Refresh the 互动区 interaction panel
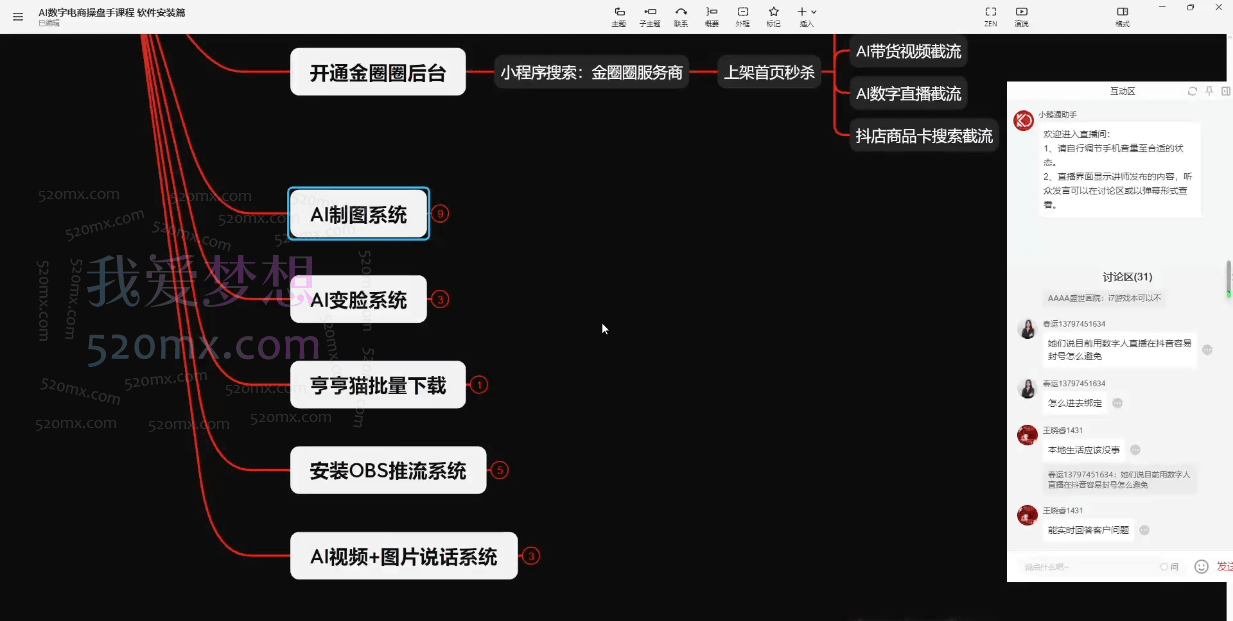Viewport: 1233px width, 621px height. click(x=1192, y=90)
